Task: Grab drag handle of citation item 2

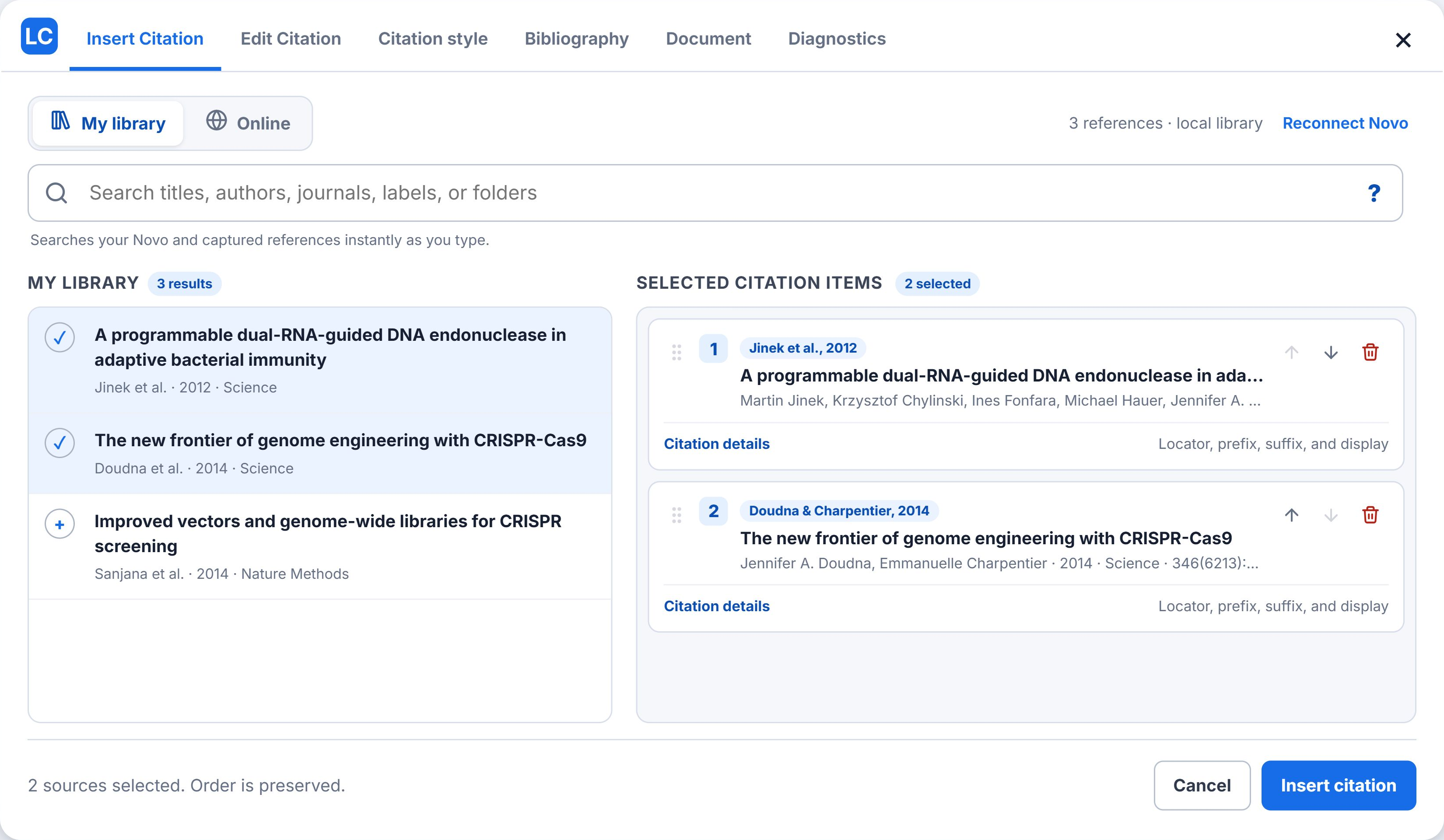Action: coord(677,514)
